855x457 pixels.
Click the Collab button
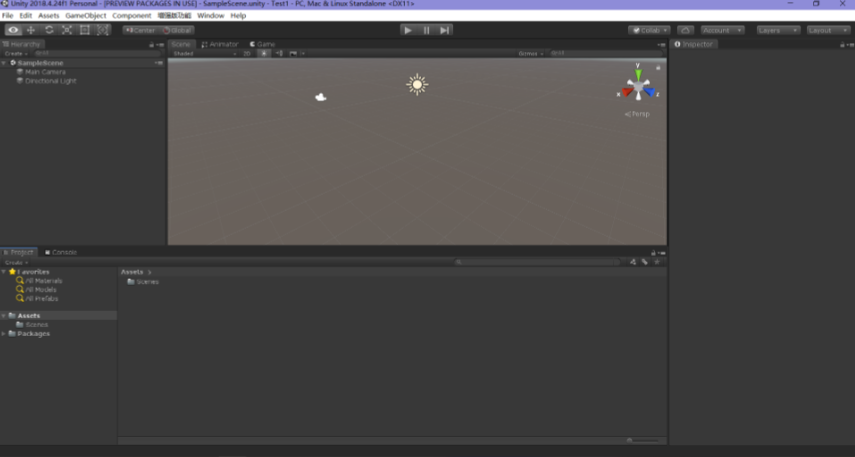coord(649,30)
